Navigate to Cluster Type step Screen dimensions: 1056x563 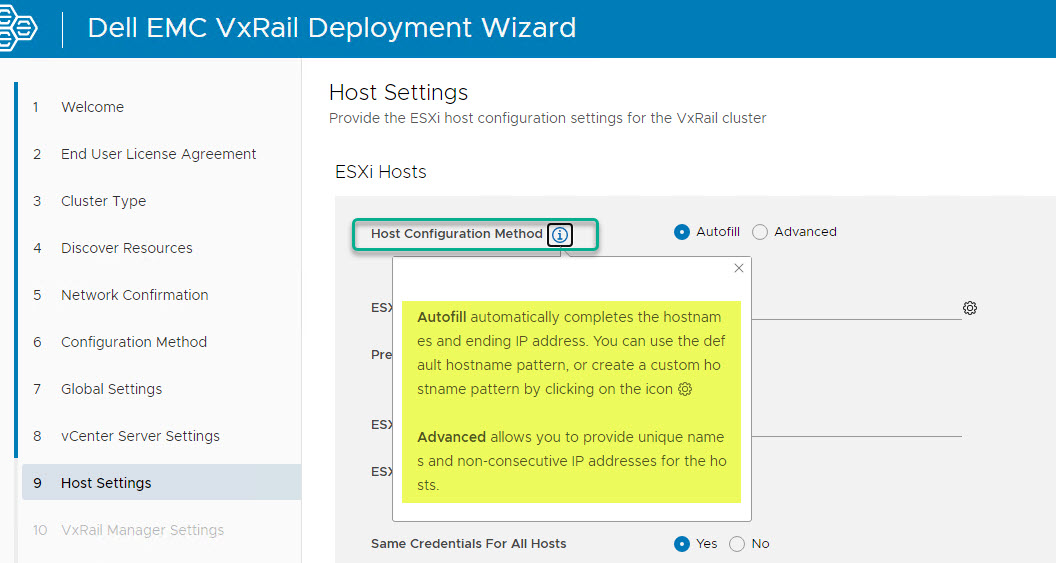coord(103,201)
